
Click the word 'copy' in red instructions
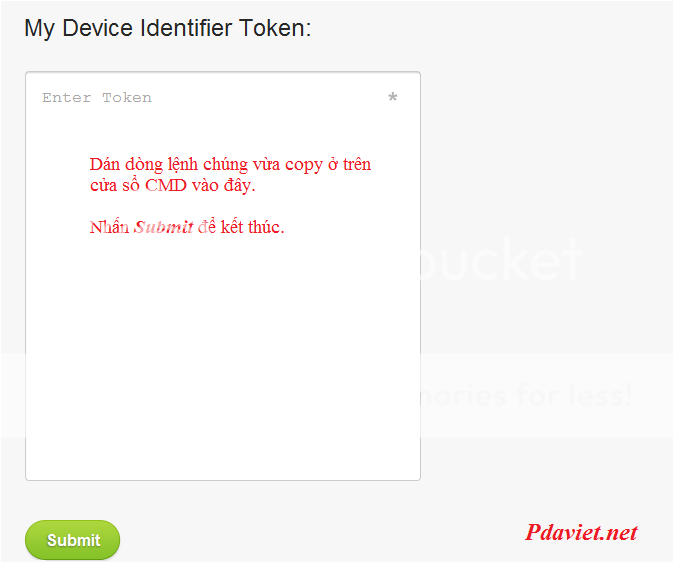point(304,165)
